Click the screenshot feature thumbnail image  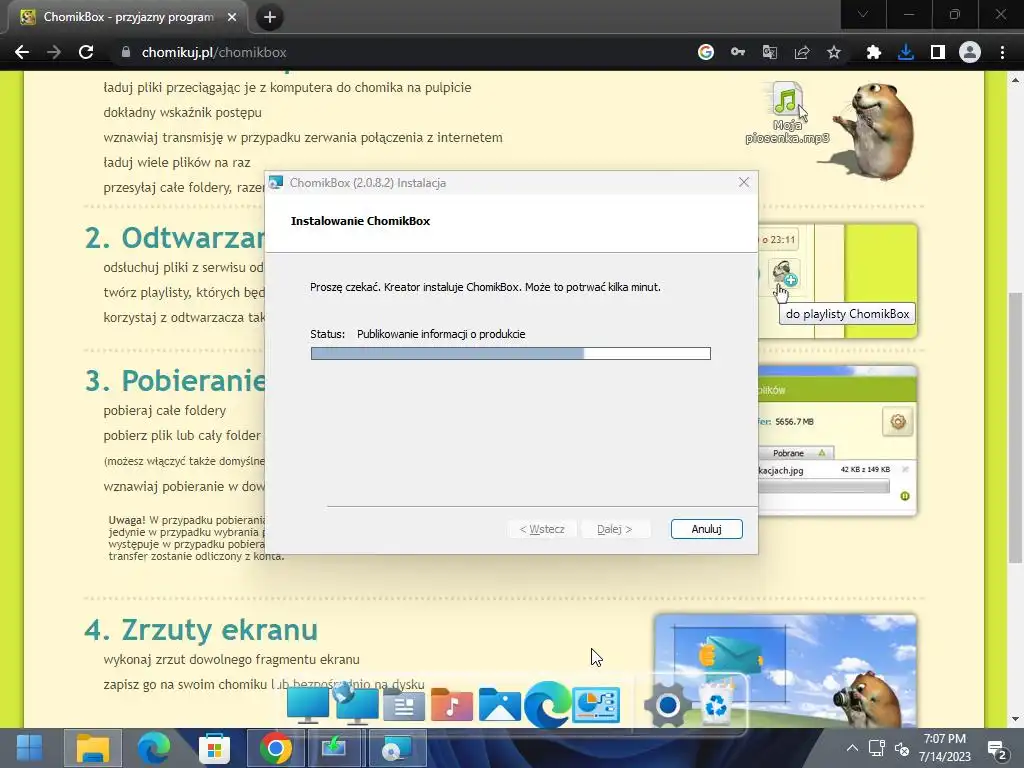[785, 671]
